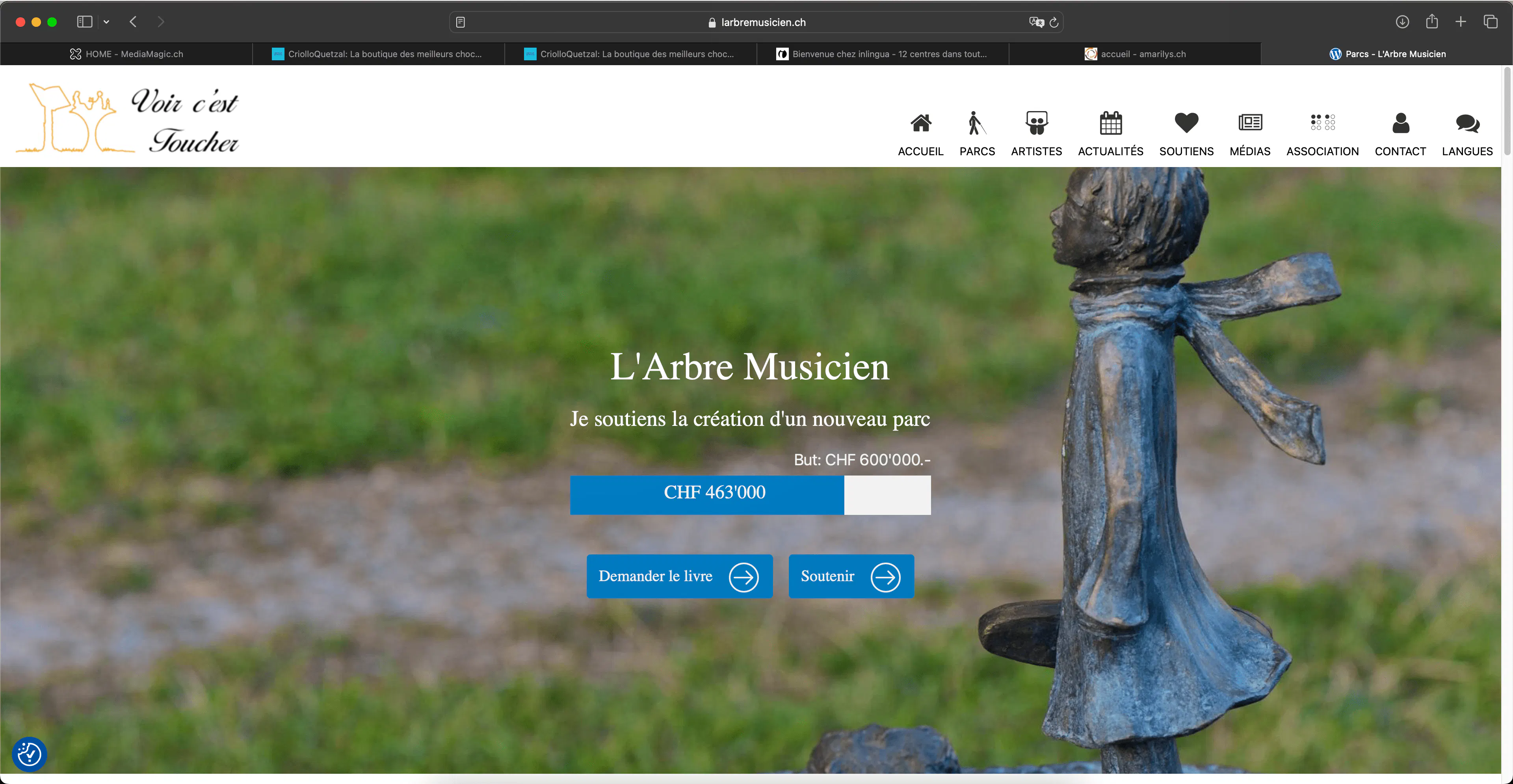The height and width of the screenshot is (784, 1513).
Task: Show Reader view icon in address bar
Action: point(461,22)
